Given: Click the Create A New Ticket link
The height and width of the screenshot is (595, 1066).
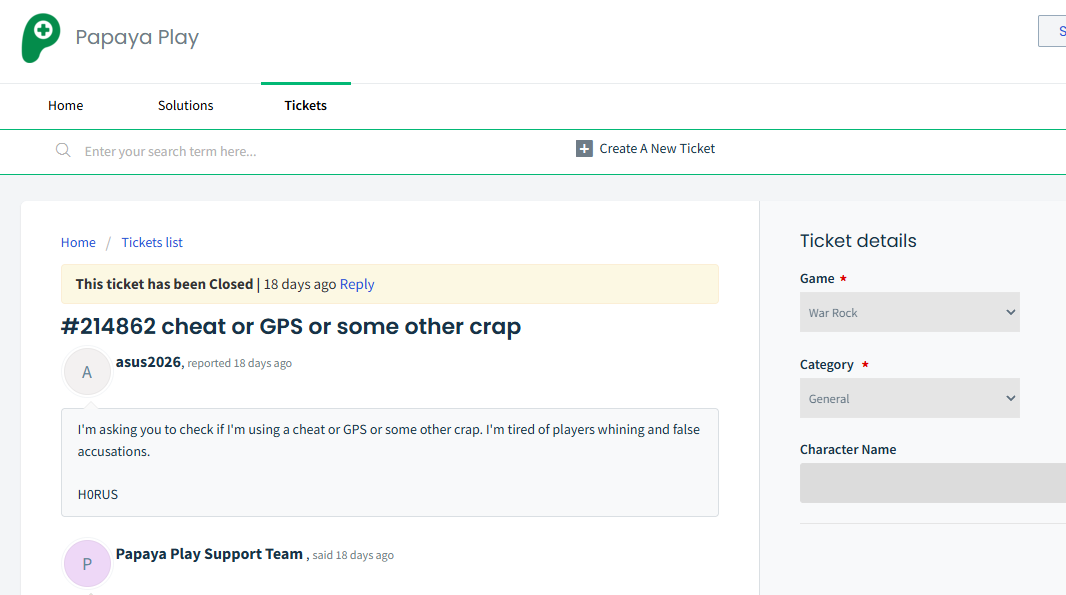Looking at the screenshot, I should [657, 148].
